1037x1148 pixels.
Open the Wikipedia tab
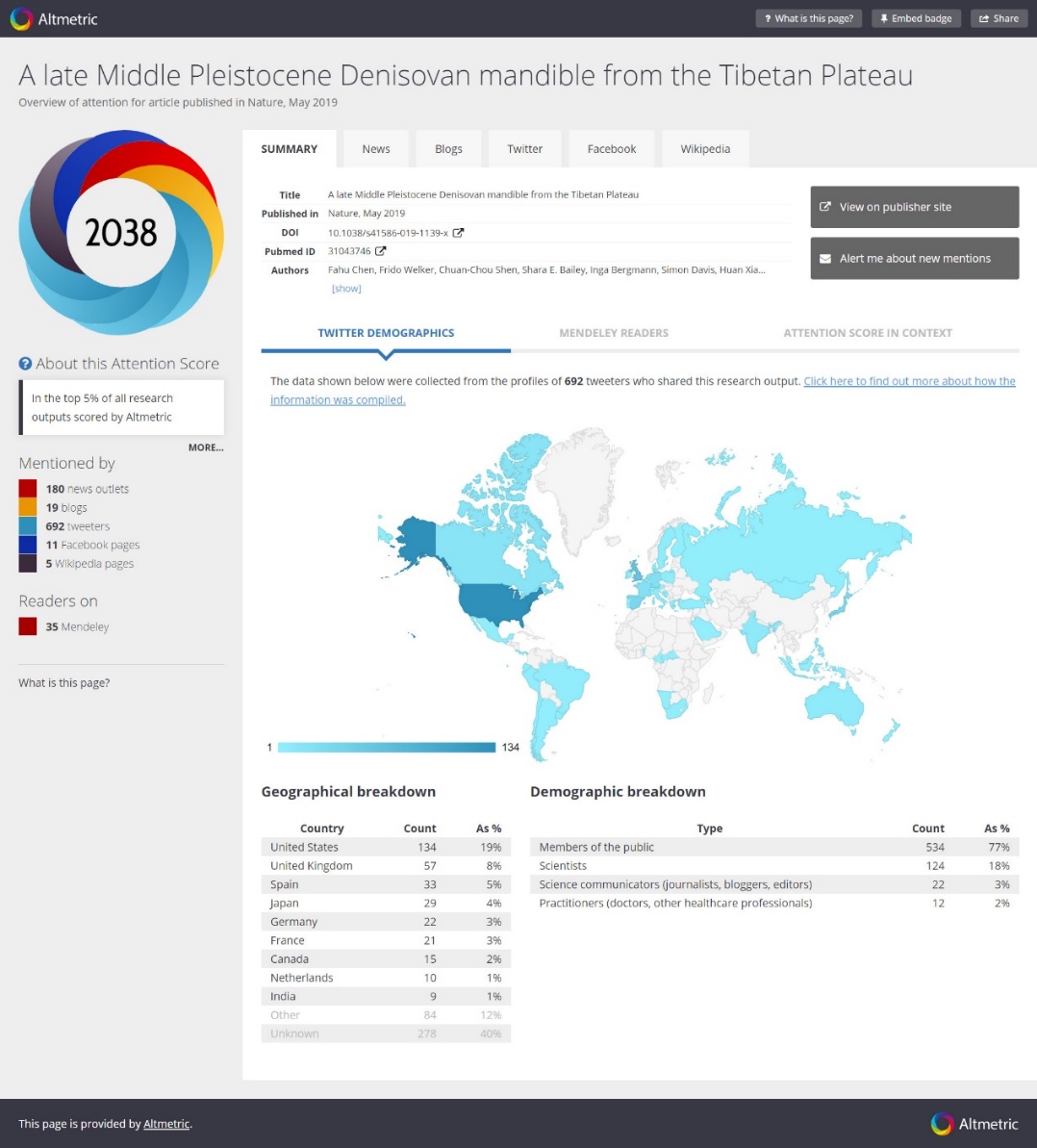point(705,149)
